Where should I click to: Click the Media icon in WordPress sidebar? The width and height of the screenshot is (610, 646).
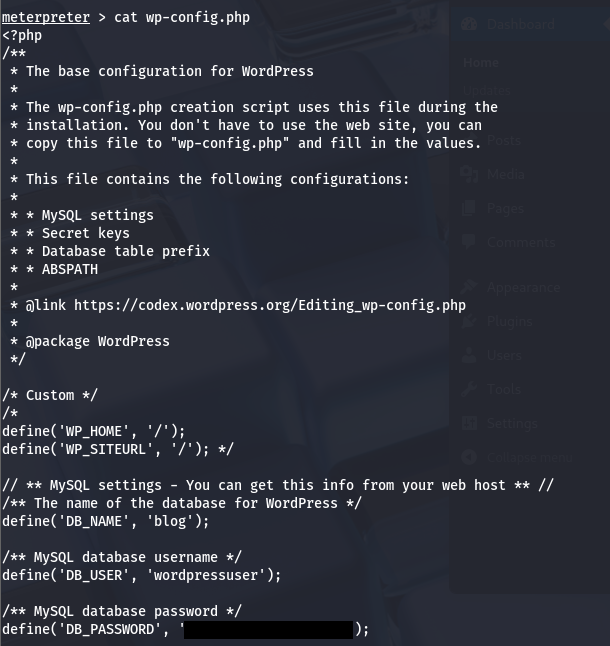pyautogui.click(x=470, y=174)
